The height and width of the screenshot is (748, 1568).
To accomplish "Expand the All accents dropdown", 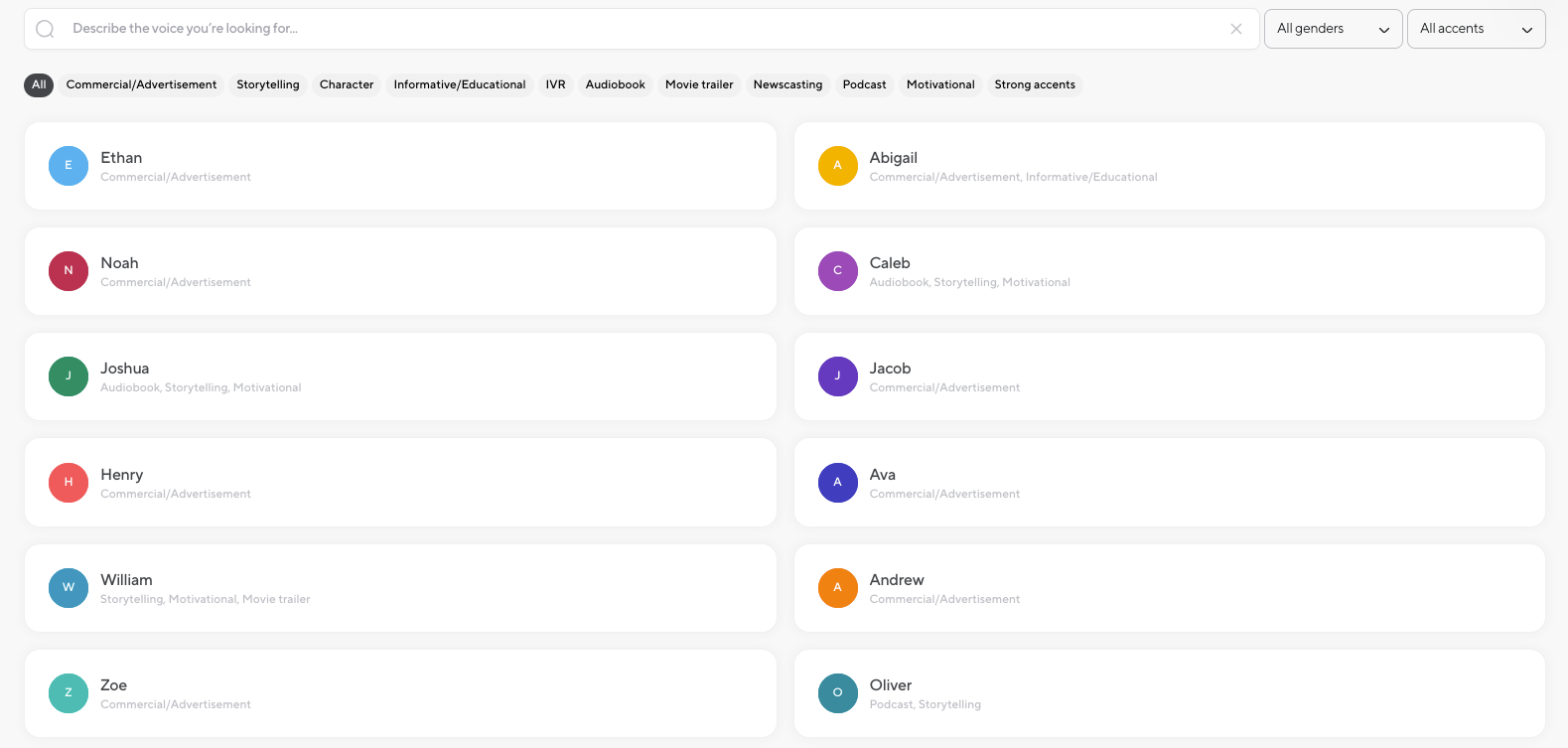I will click(1476, 29).
